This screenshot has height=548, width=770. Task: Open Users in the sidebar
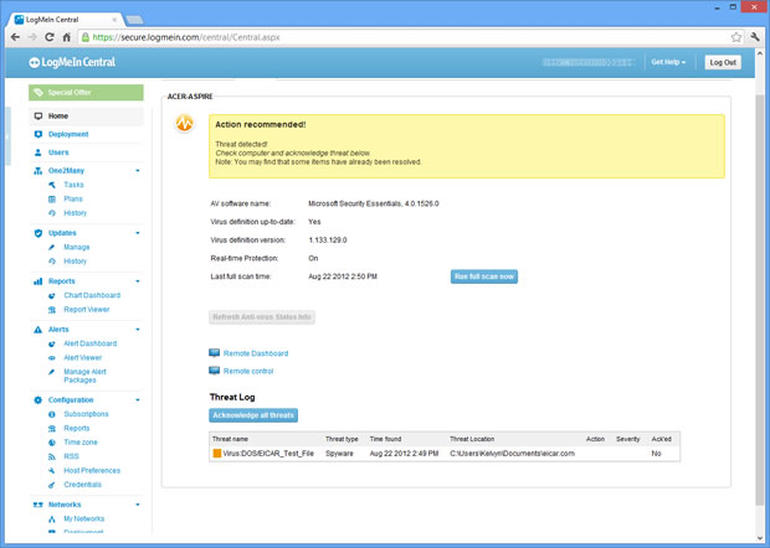pyautogui.click(x=58, y=152)
